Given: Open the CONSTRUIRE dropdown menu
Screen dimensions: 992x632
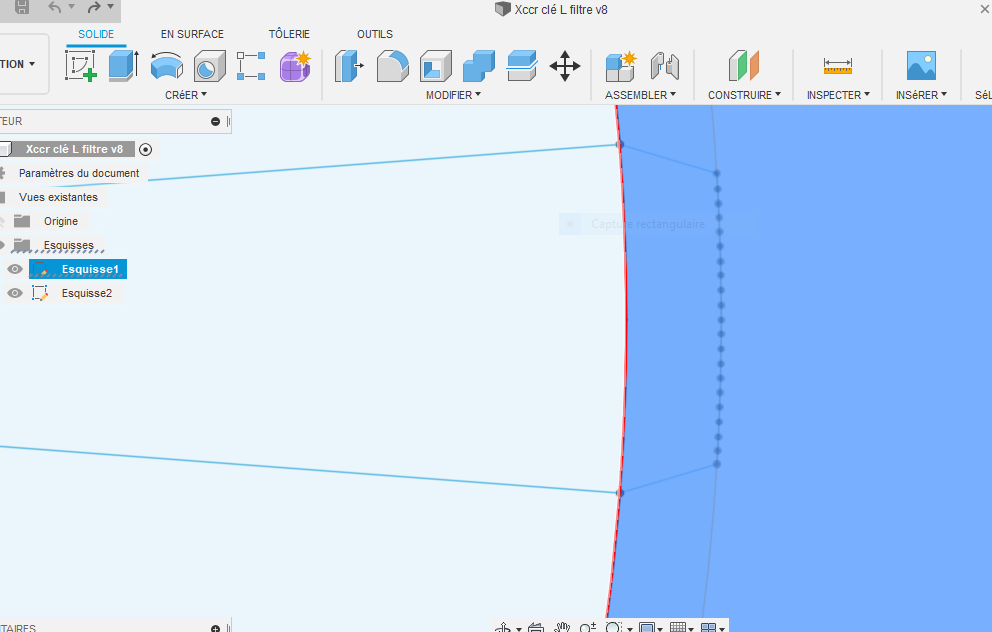Looking at the screenshot, I should pyautogui.click(x=744, y=95).
